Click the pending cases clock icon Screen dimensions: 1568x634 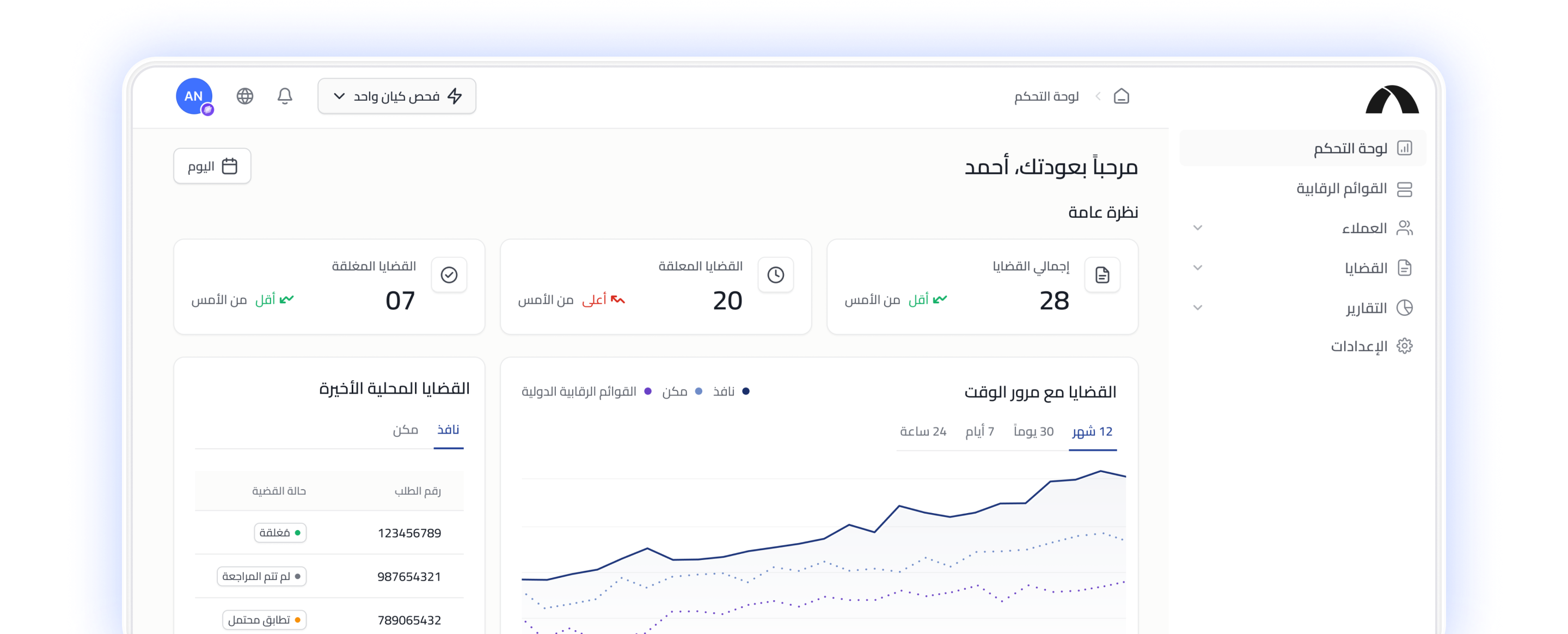[x=775, y=275]
